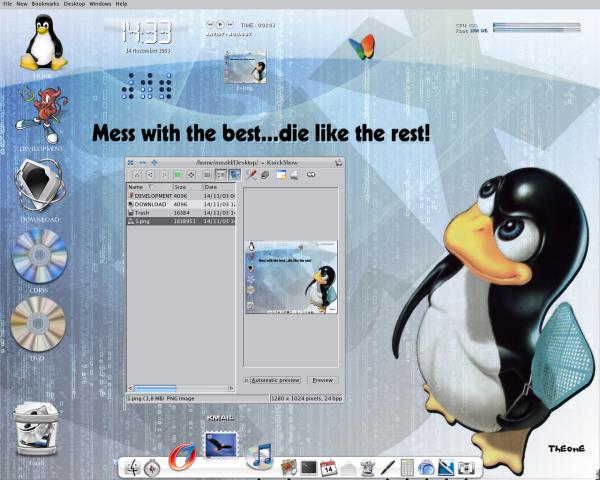Image resolution: width=600 pixels, height=480 pixels.
Task: Click the icon at right end of KuickShow title bar
Action: pyautogui.click(x=339, y=163)
